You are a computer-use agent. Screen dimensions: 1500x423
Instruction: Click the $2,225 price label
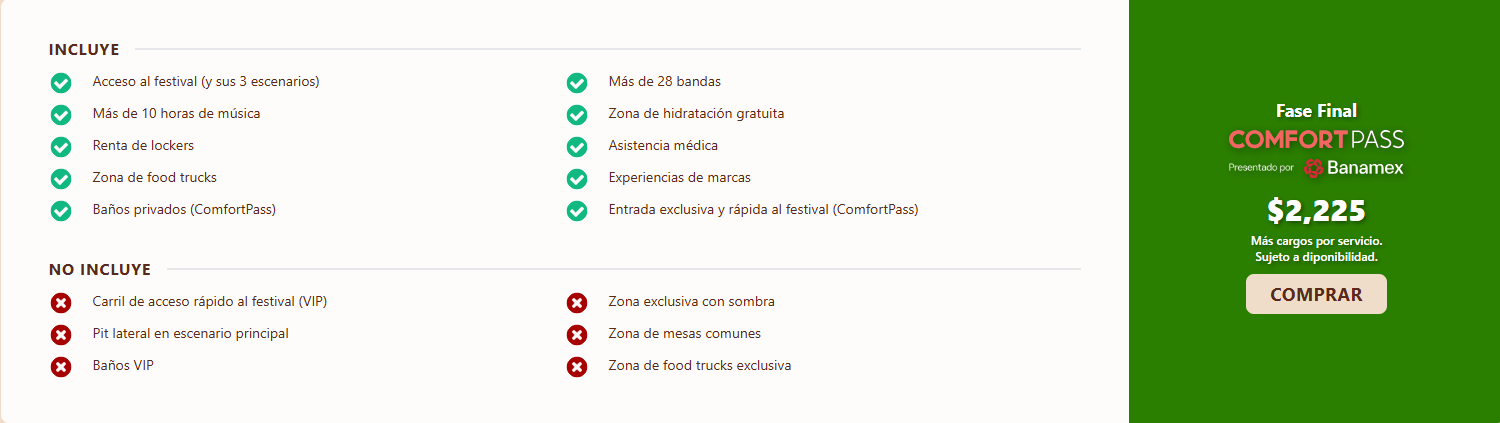click(1316, 211)
